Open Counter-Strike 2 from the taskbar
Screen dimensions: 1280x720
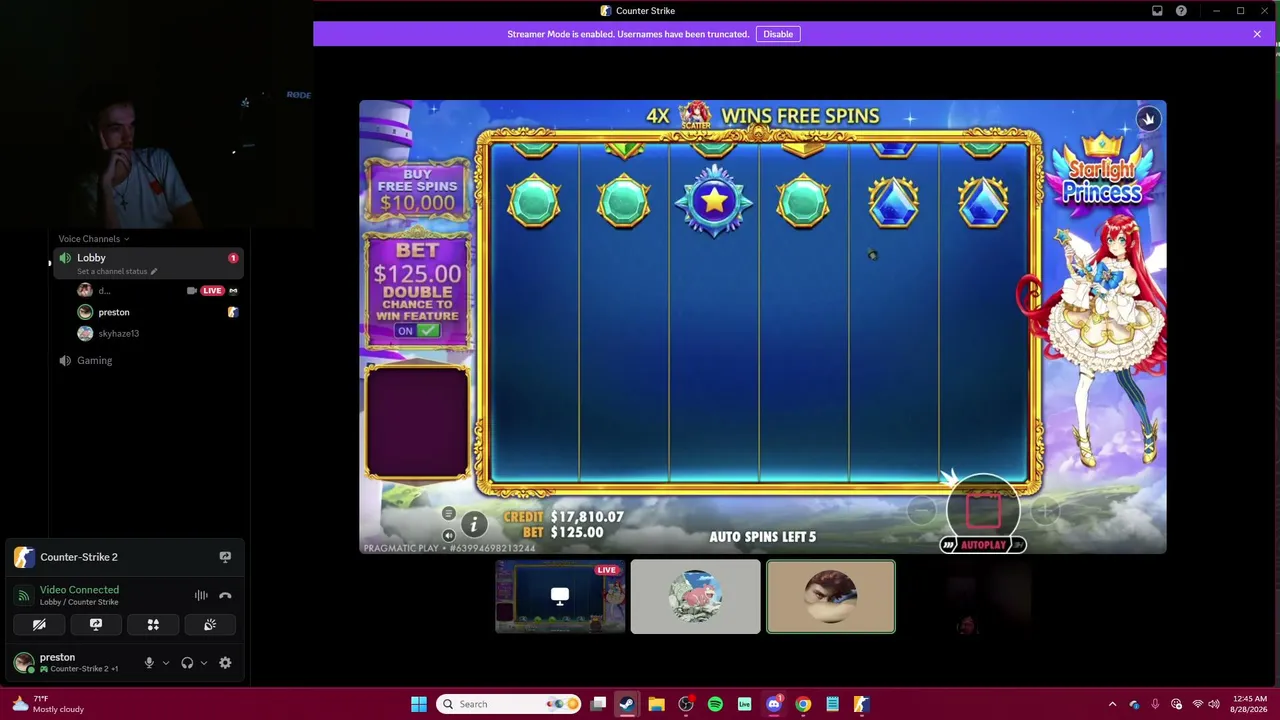coord(861,704)
